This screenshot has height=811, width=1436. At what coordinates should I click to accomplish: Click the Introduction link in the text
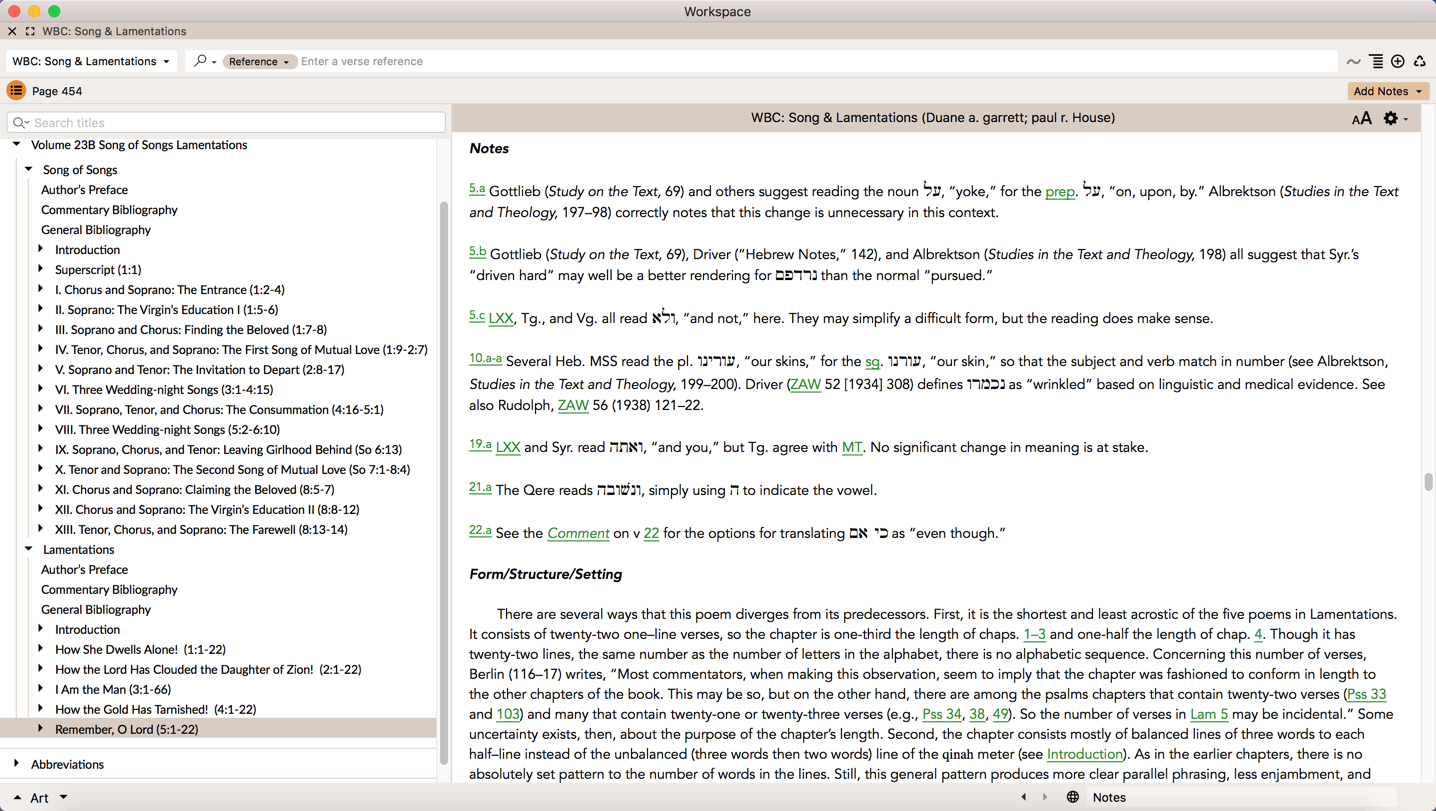point(1084,754)
